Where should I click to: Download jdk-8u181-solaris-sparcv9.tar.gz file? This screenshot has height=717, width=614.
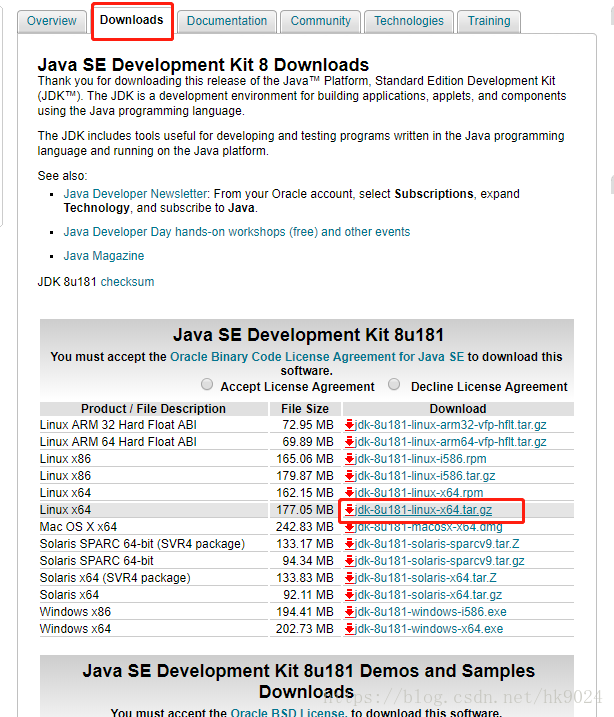(x=440, y=561)
